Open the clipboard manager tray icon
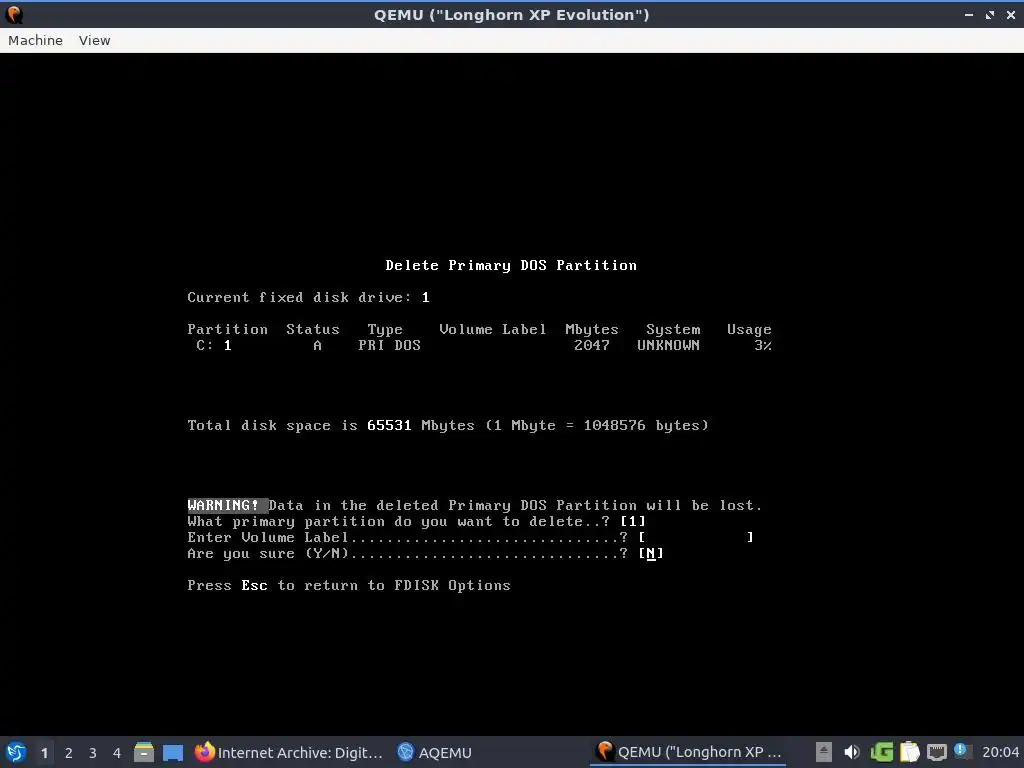This screenshot has height=768, width=1024. click(909, 752)
